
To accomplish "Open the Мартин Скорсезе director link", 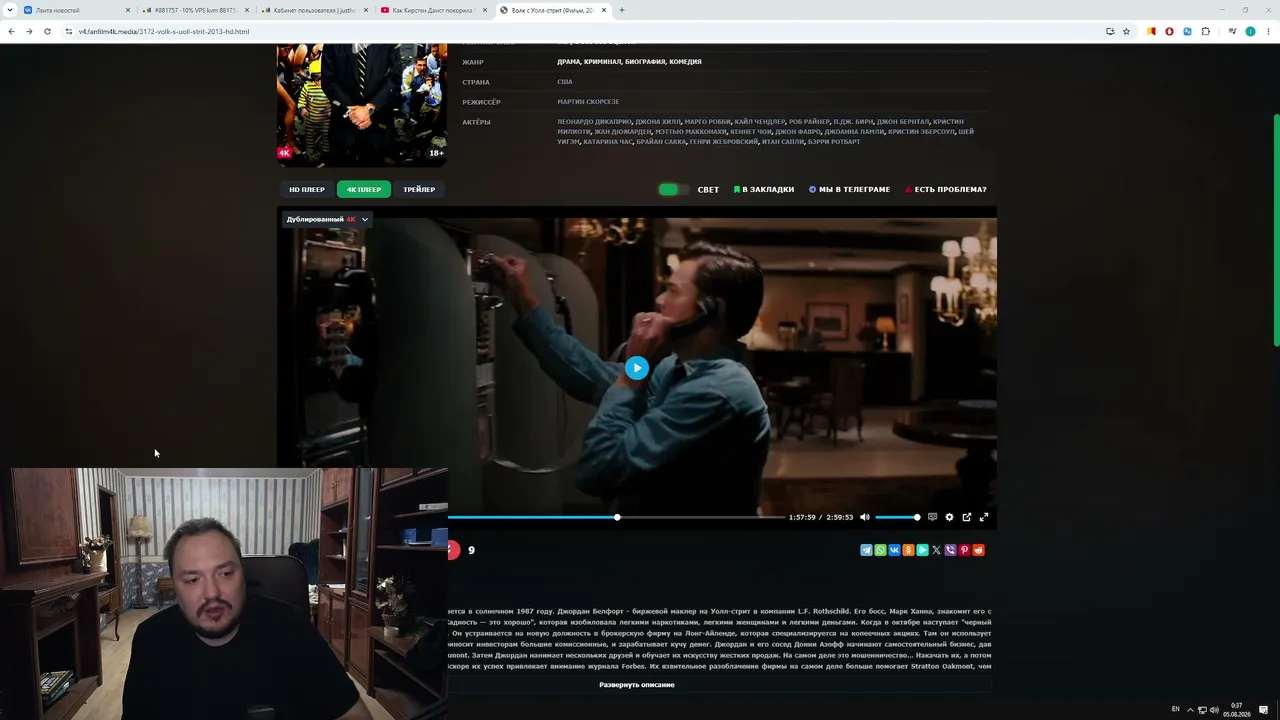I will (x=588, y=102).
